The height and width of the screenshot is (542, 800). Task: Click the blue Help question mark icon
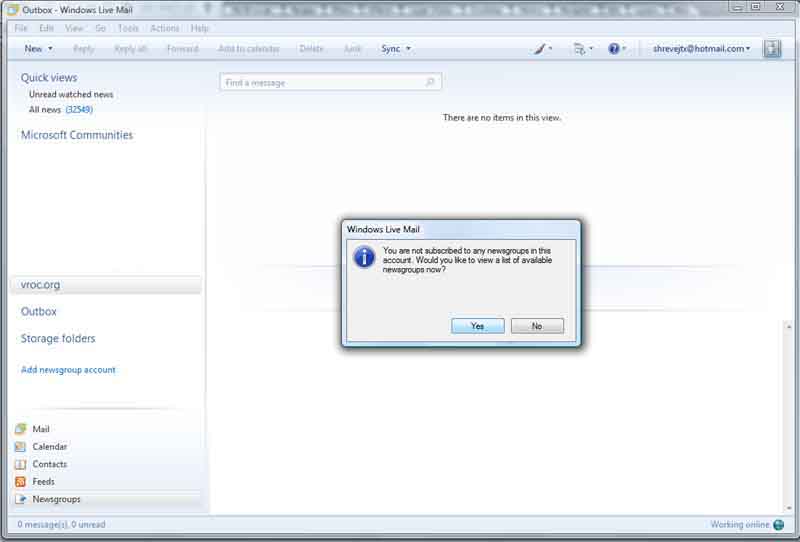click(614, 48)
